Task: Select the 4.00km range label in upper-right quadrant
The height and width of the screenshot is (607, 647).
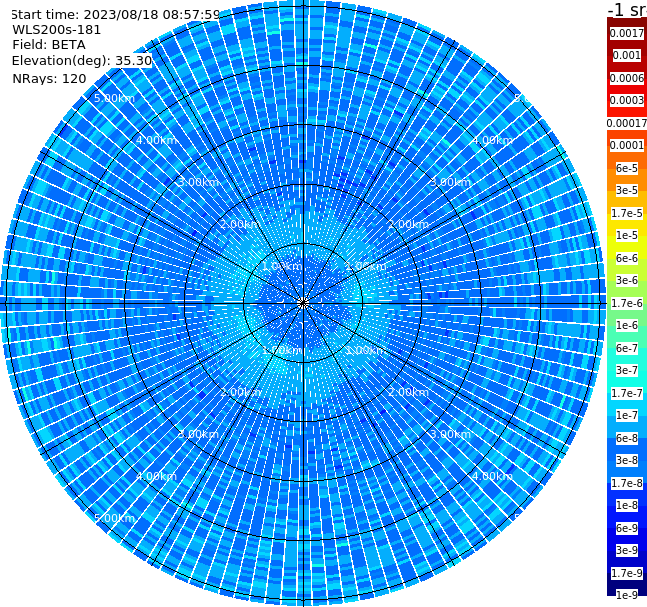Action: click(x=492, y=140)
